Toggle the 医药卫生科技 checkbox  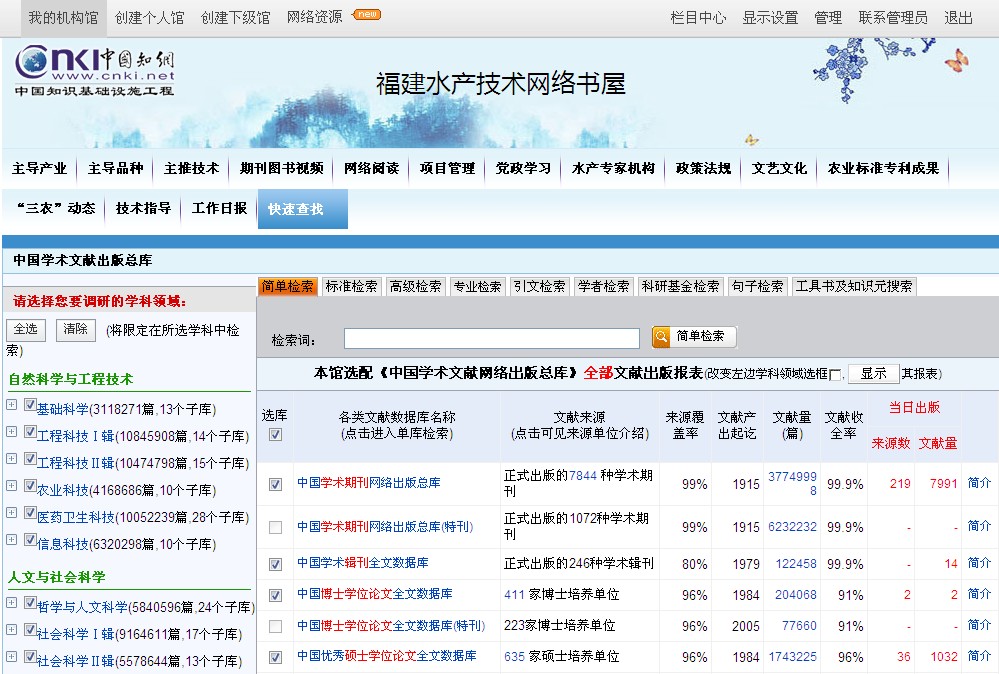pos(30,512)
